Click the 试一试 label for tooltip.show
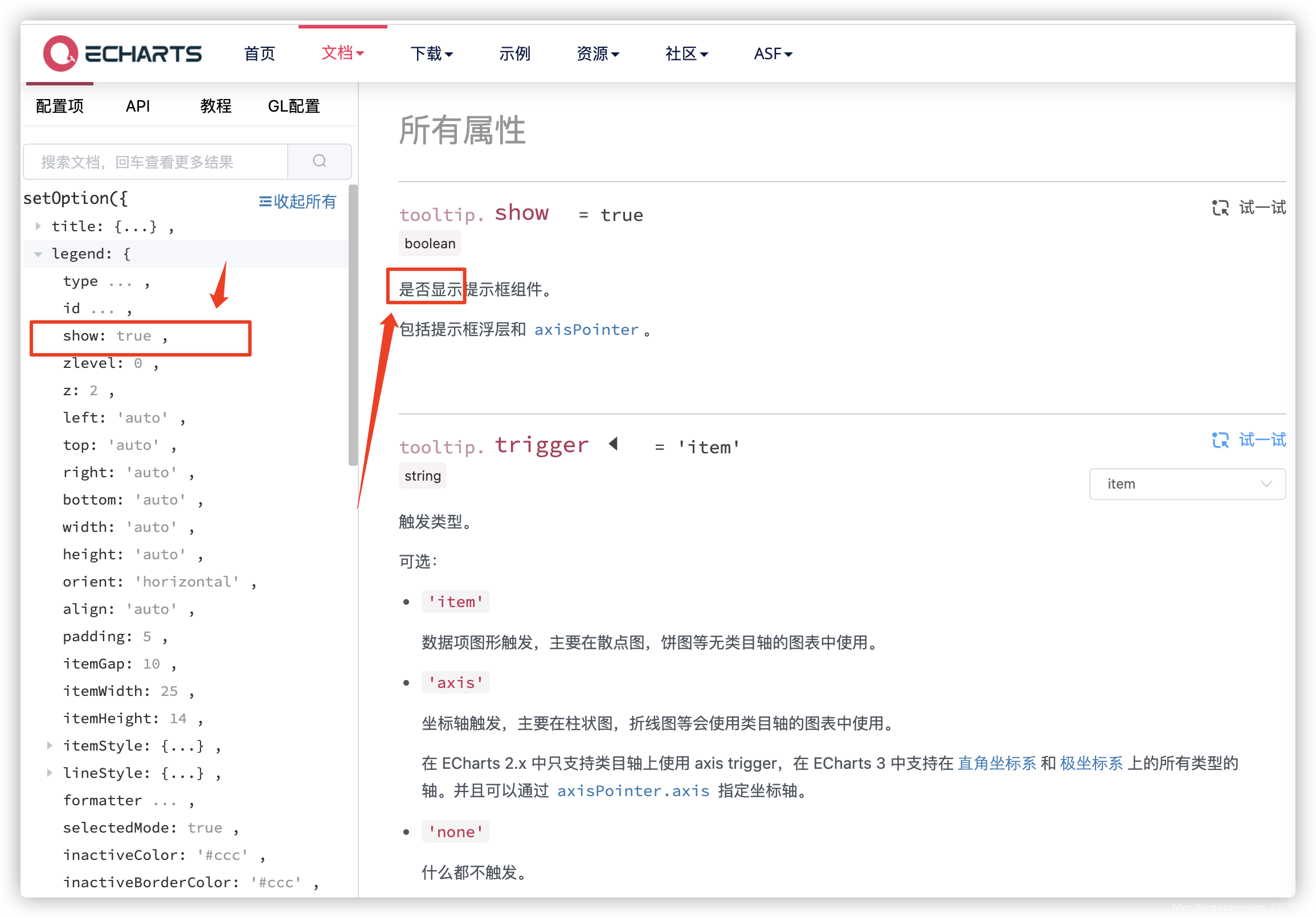The image size is (1316, 918). (x=1262, y=207)
